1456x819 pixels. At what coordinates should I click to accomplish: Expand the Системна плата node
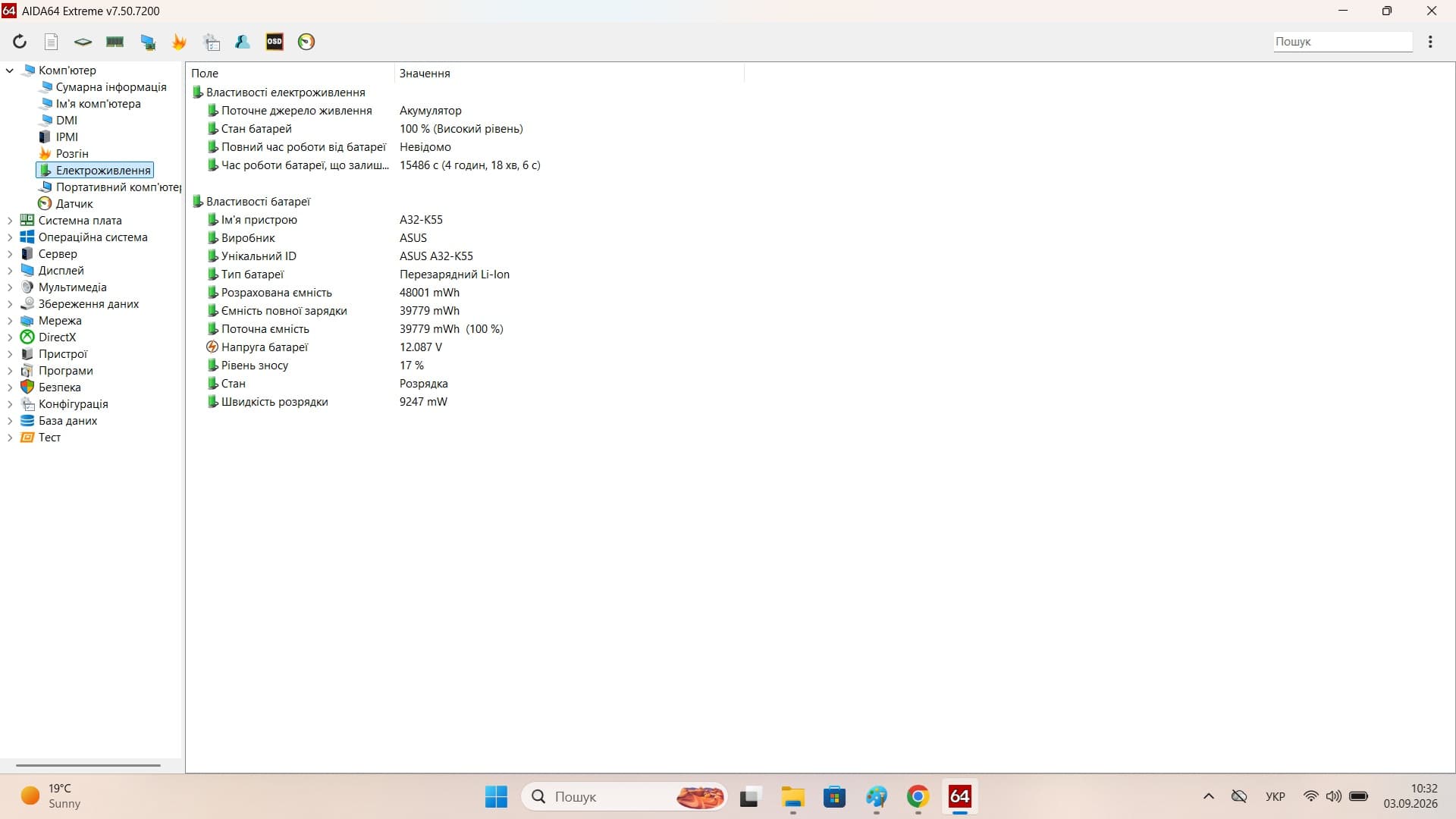coord(10,221)
